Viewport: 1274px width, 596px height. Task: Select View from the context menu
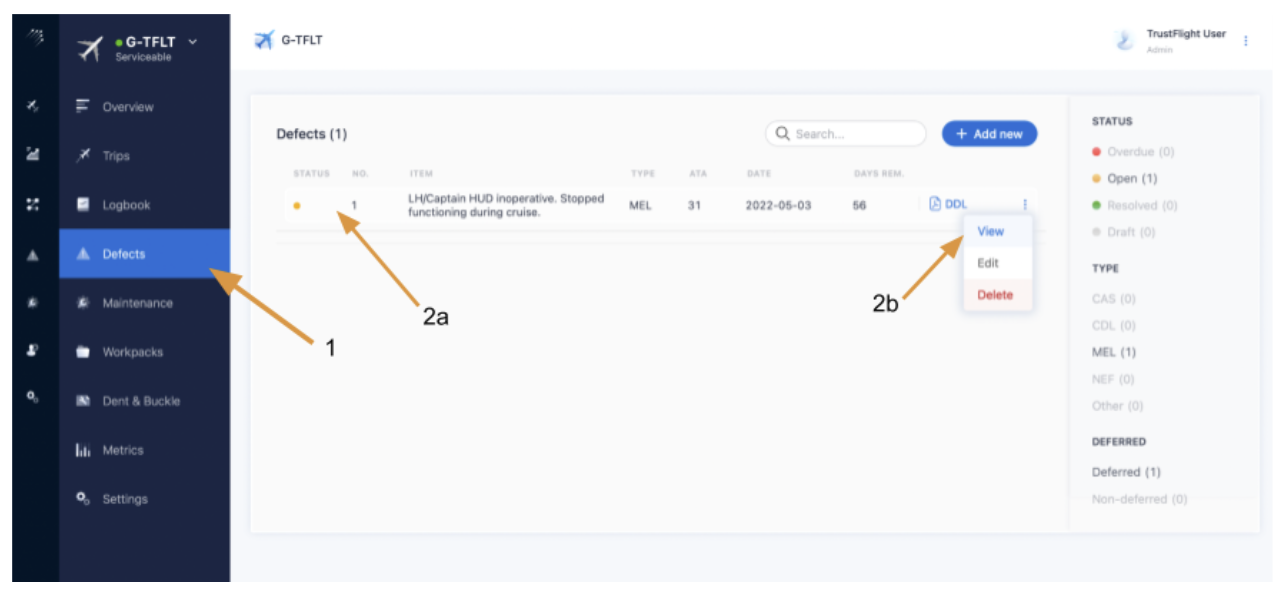pyautogui.click(x=990, y=231)
